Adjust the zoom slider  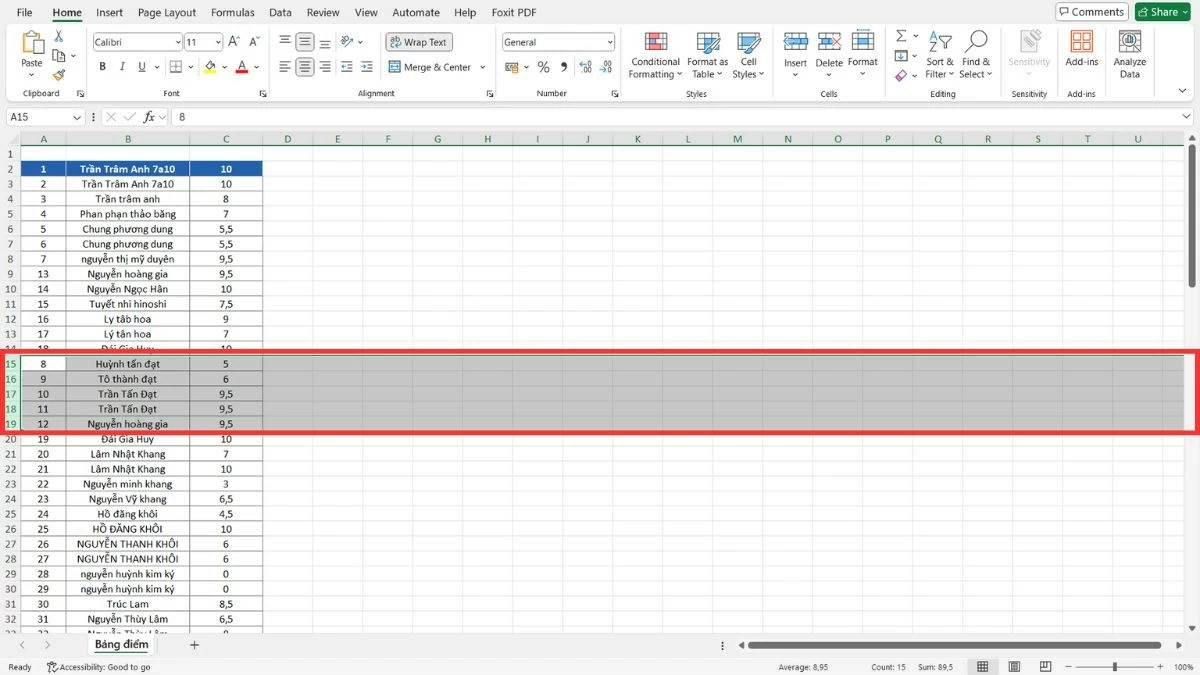(x=1114, y=666)
